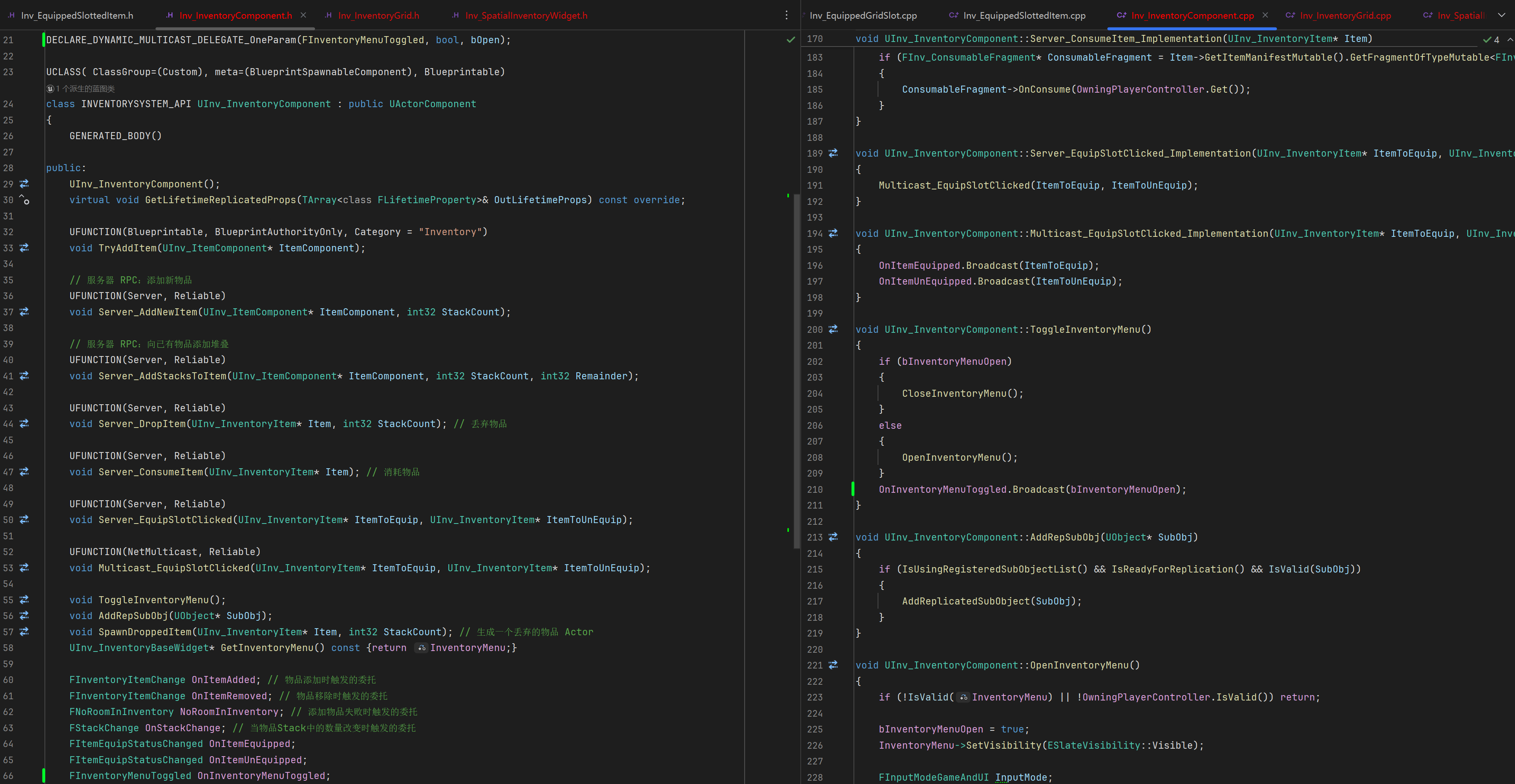This screenshot has height=784, width=1515.
Task: Close the Inv_InventoryComponent.cpp tab
Action: click(1265, 15)
